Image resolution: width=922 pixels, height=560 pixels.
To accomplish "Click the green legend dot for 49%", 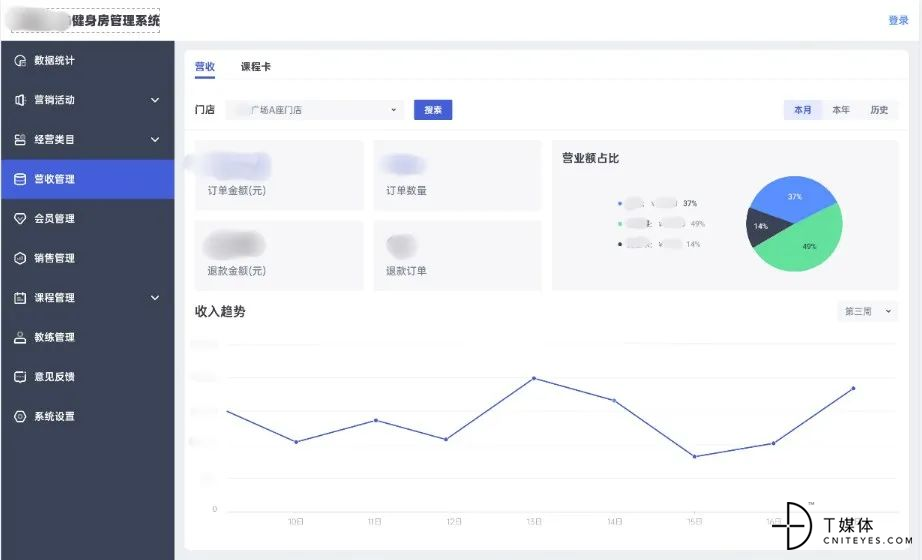I will click(x=620, y=224).
